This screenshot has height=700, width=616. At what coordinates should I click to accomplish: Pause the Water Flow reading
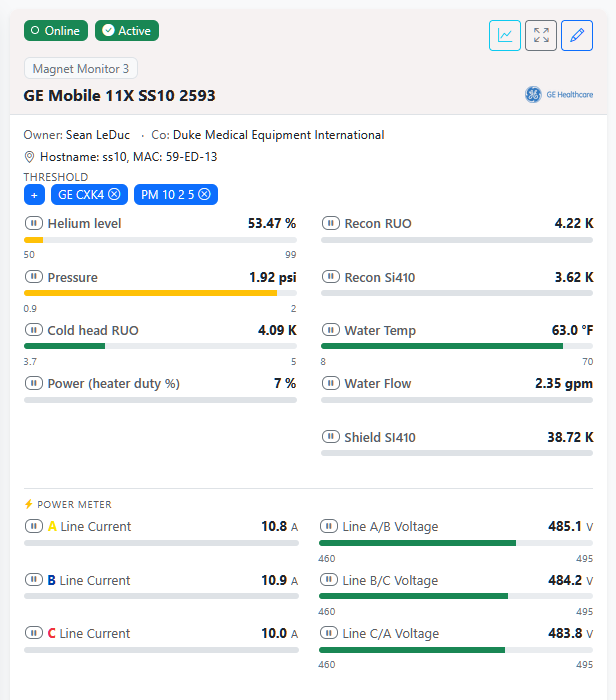point(331,383)
